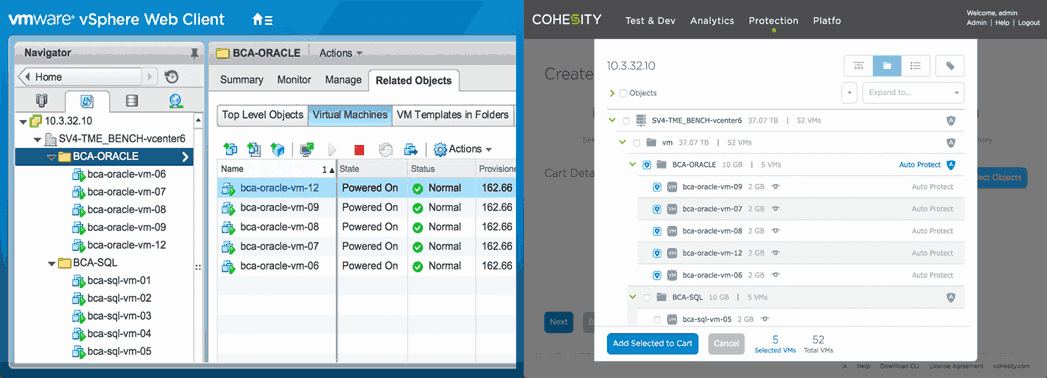Pin the Navigator panel
The image size is (1047, 378).
(194, 53)
